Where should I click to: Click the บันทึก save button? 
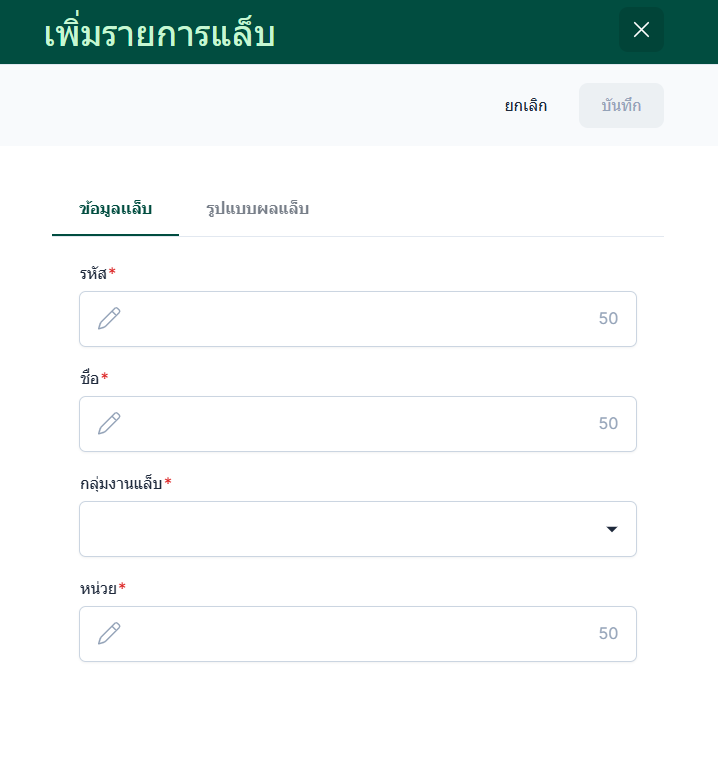621,106
